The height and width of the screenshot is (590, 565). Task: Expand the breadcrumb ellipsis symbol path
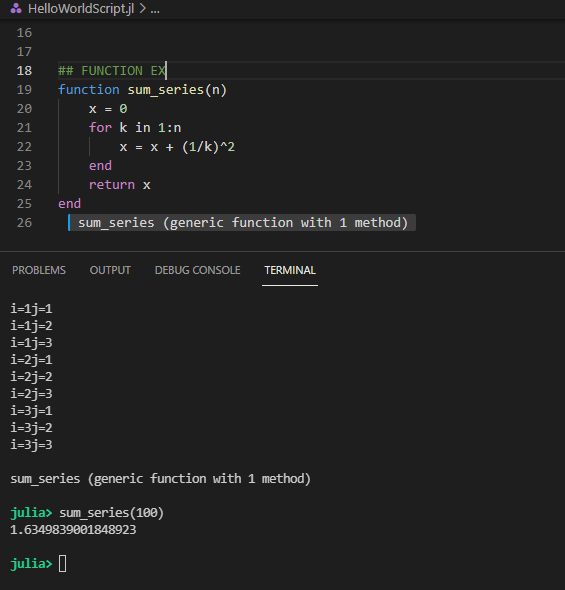coord(155,9)
